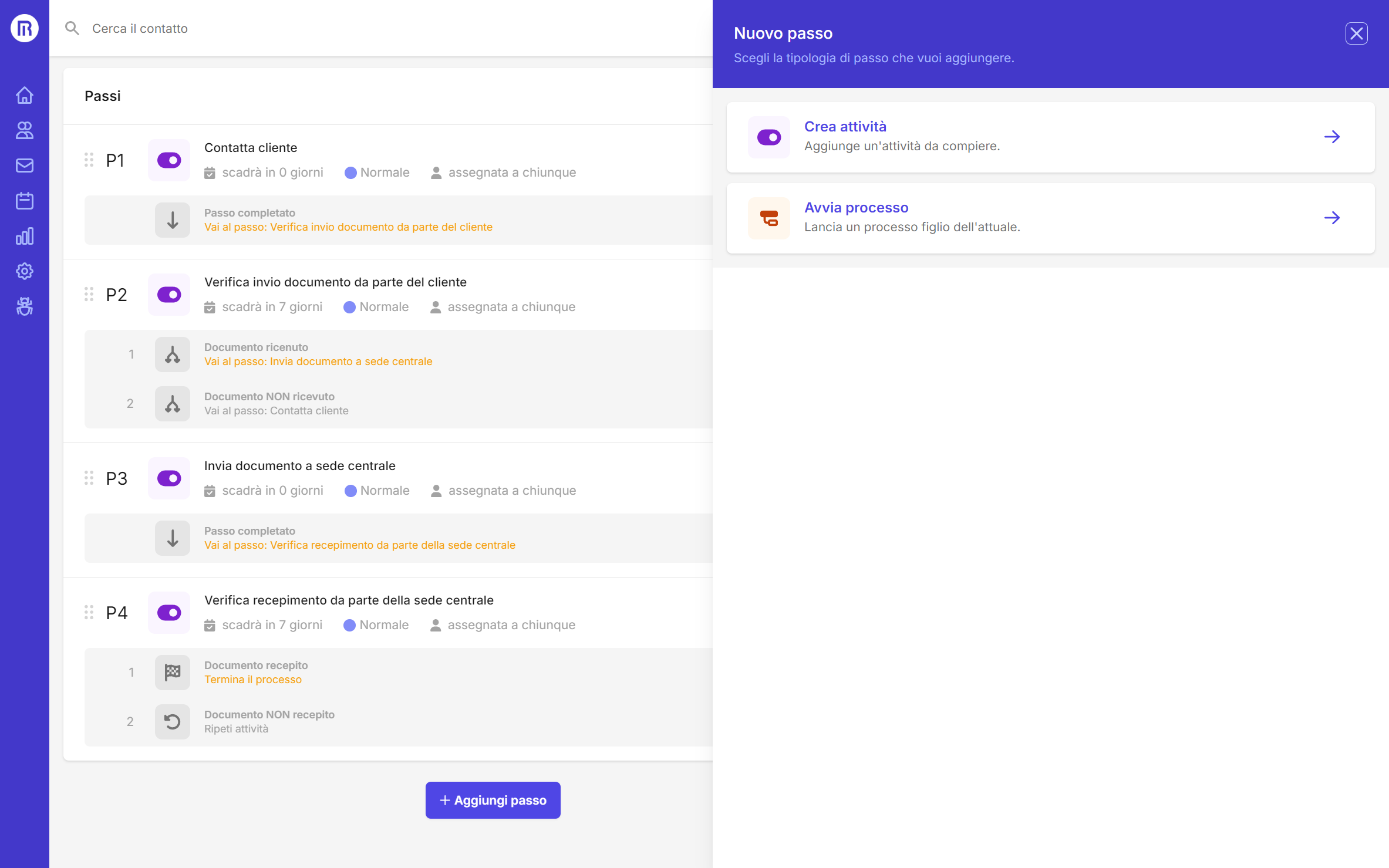Viewport: 1389px width, 868px height.
Task: Click the finish flag icon on 'Documento recepito'
Action: tap(172, 672)
